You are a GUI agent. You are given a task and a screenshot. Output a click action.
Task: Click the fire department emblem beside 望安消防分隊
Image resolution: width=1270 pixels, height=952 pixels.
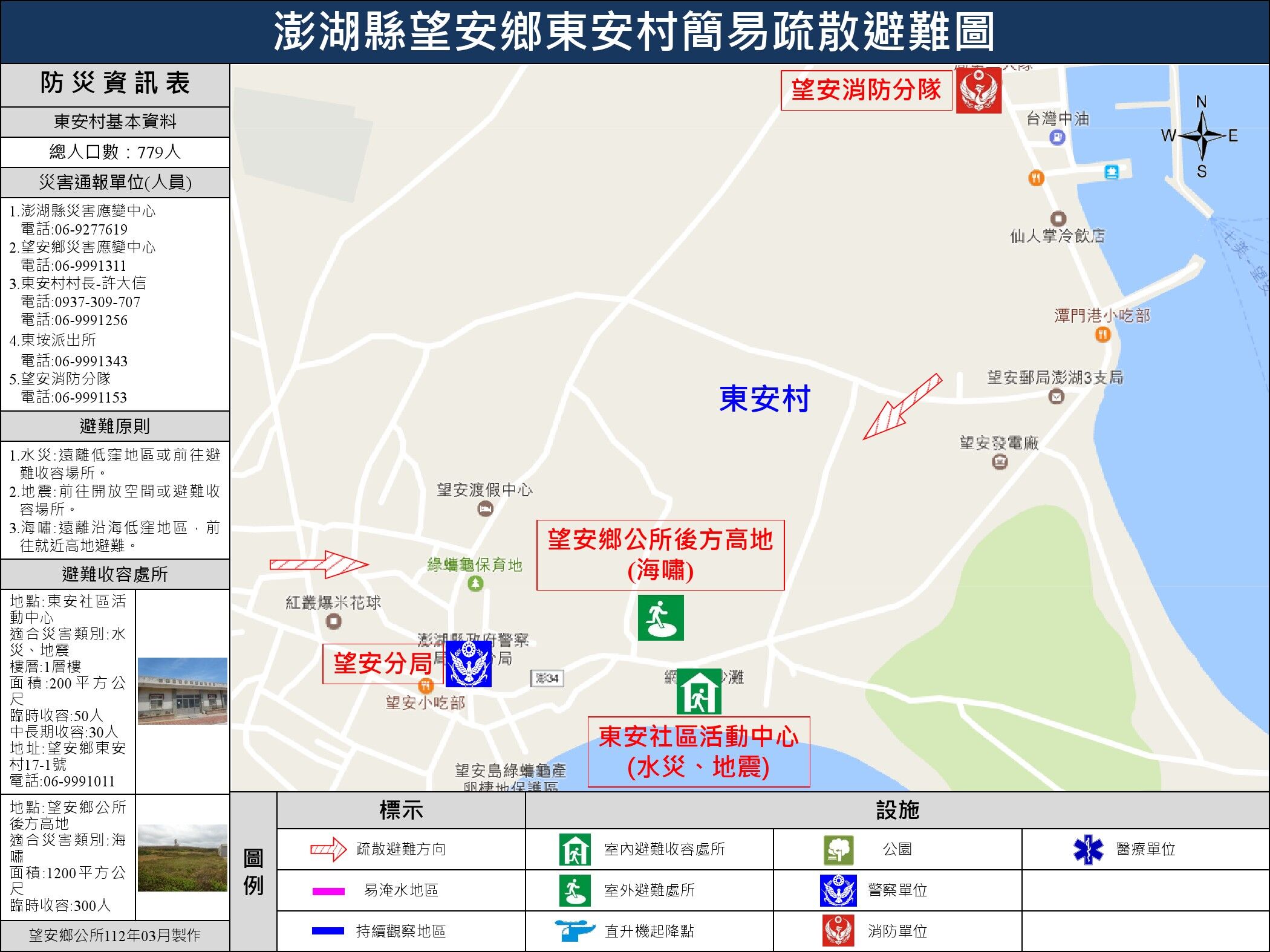coord(978,90)
